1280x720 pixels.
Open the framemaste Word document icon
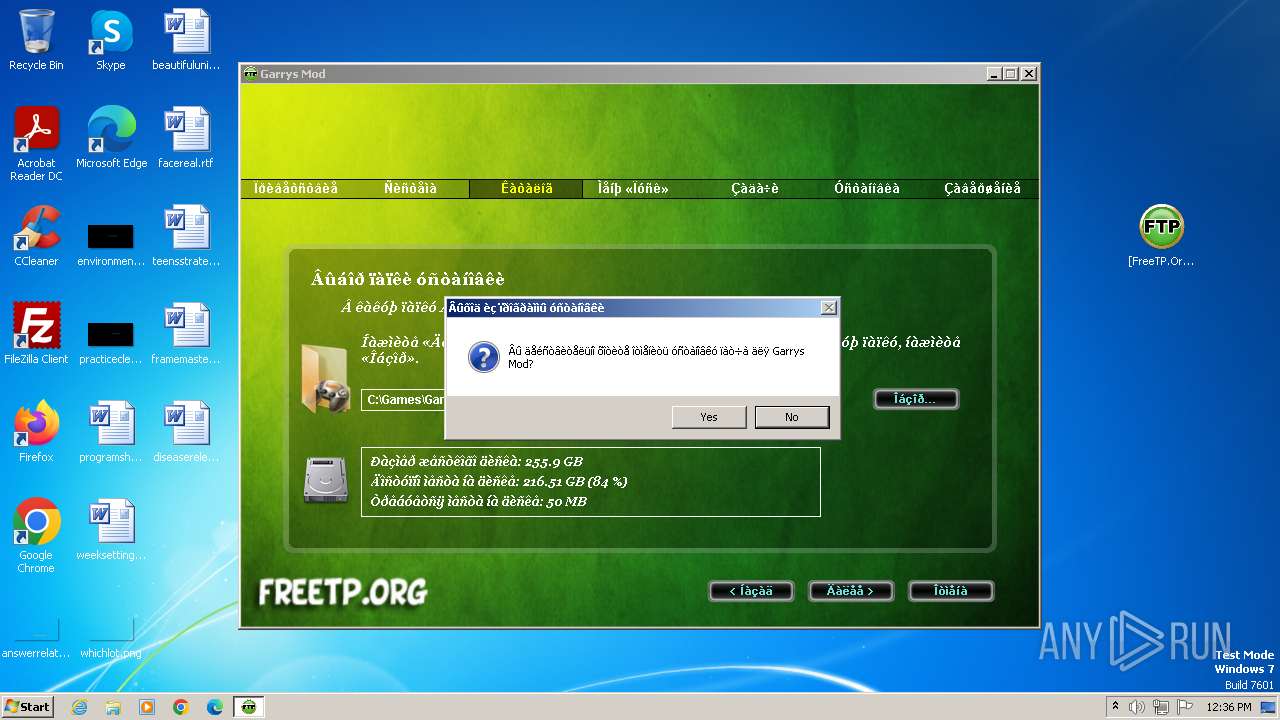tap(186, 334)
